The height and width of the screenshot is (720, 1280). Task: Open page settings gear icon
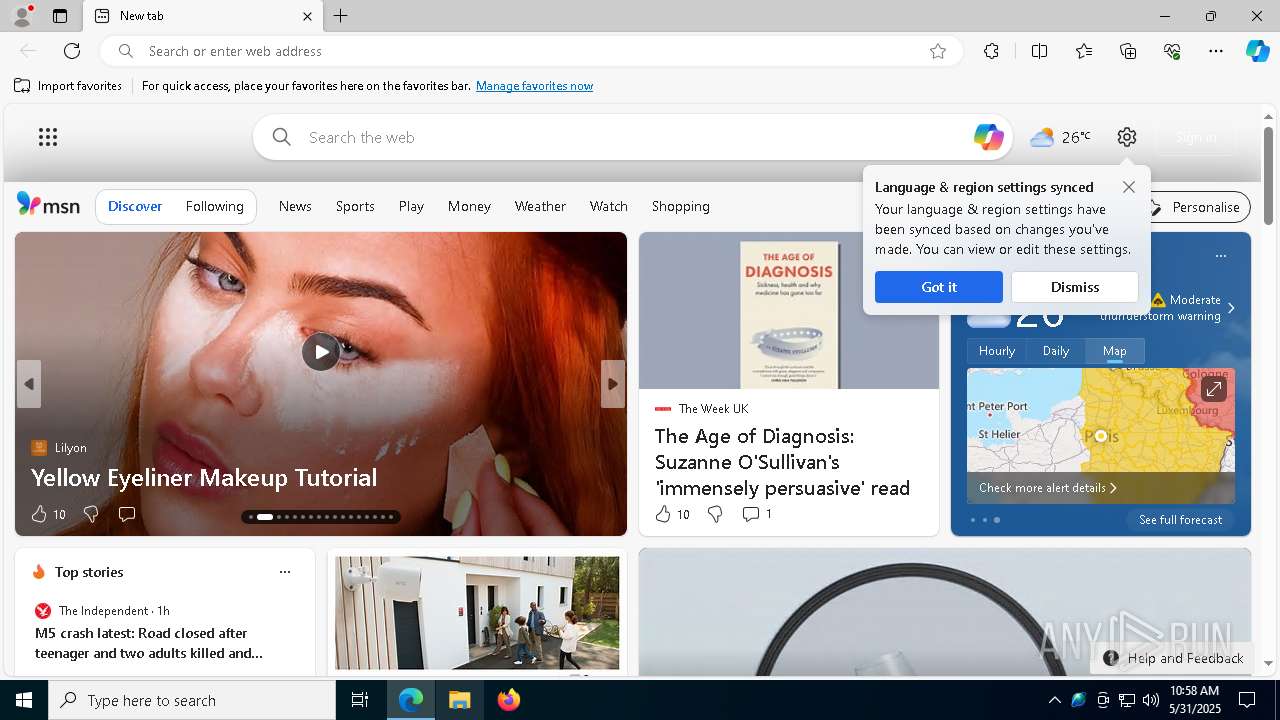[x=1127, y=137]
